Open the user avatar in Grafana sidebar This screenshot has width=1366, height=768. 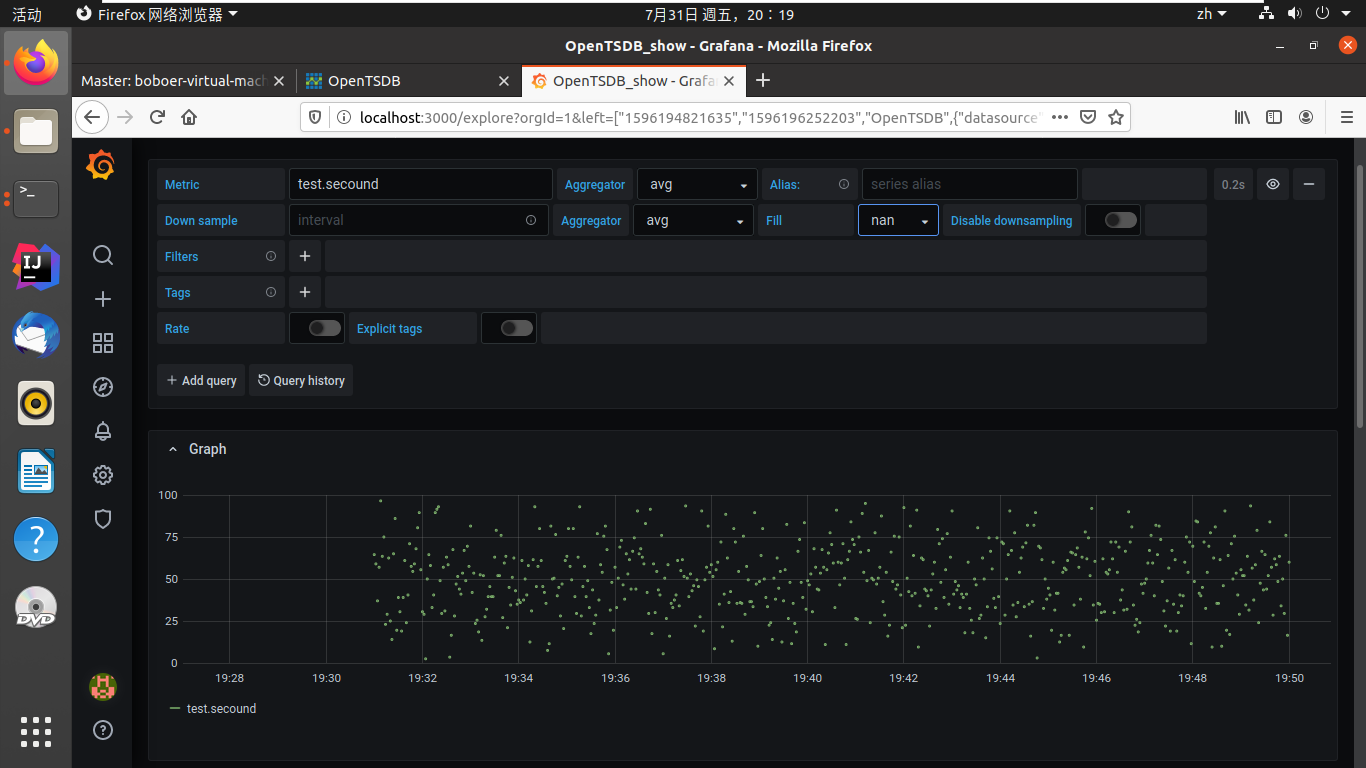pos(102,686)
